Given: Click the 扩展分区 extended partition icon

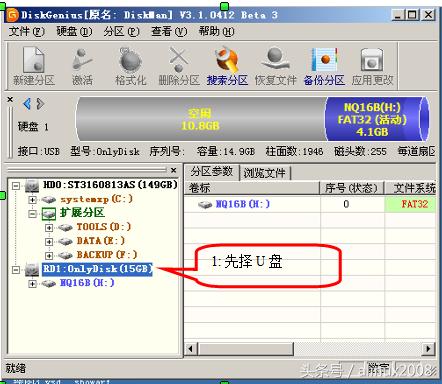Looking at the screenshot, I should pyautogui.click(x=49, y=214).
